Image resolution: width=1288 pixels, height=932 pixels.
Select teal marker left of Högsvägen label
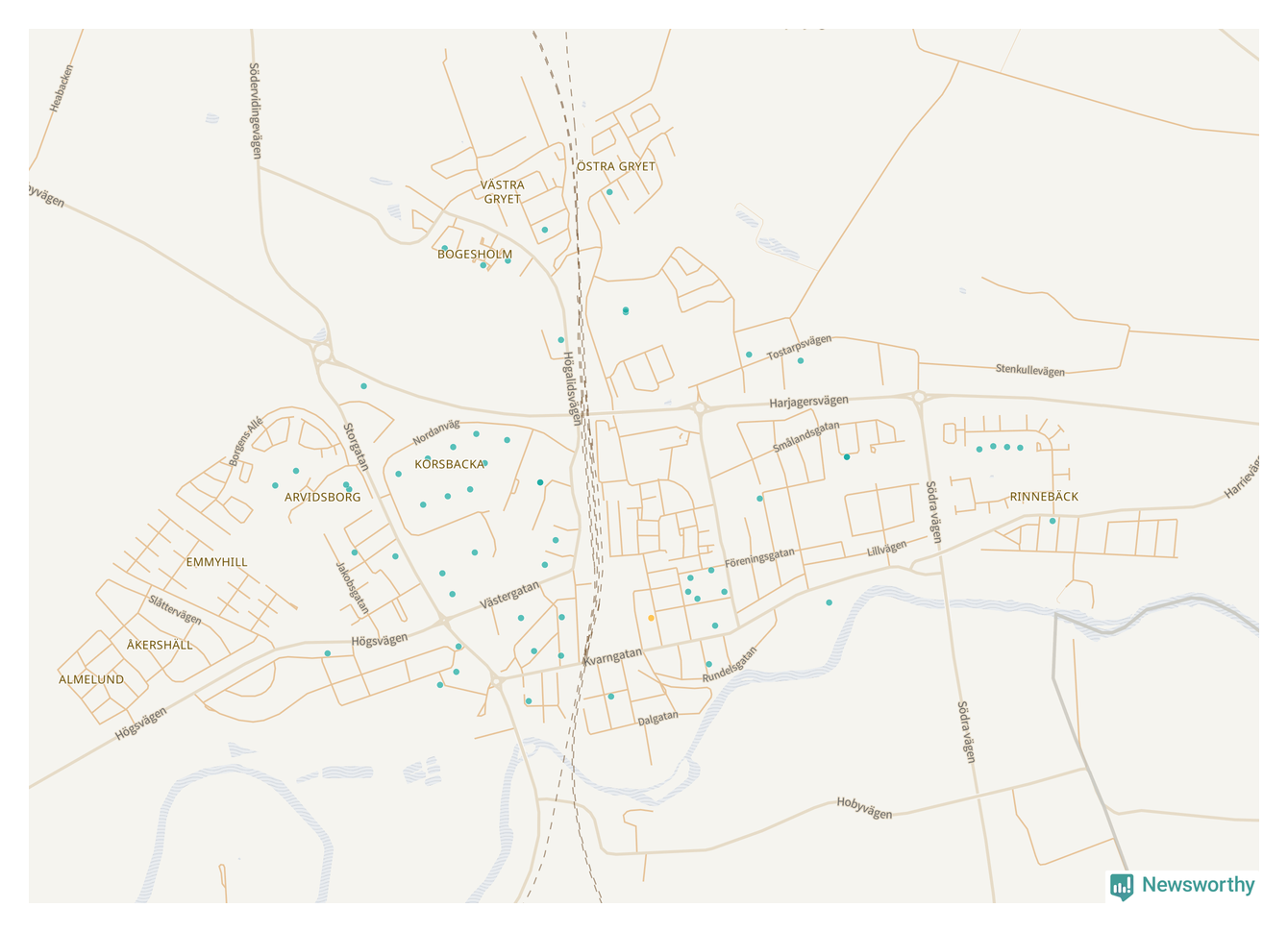[328, 653]
